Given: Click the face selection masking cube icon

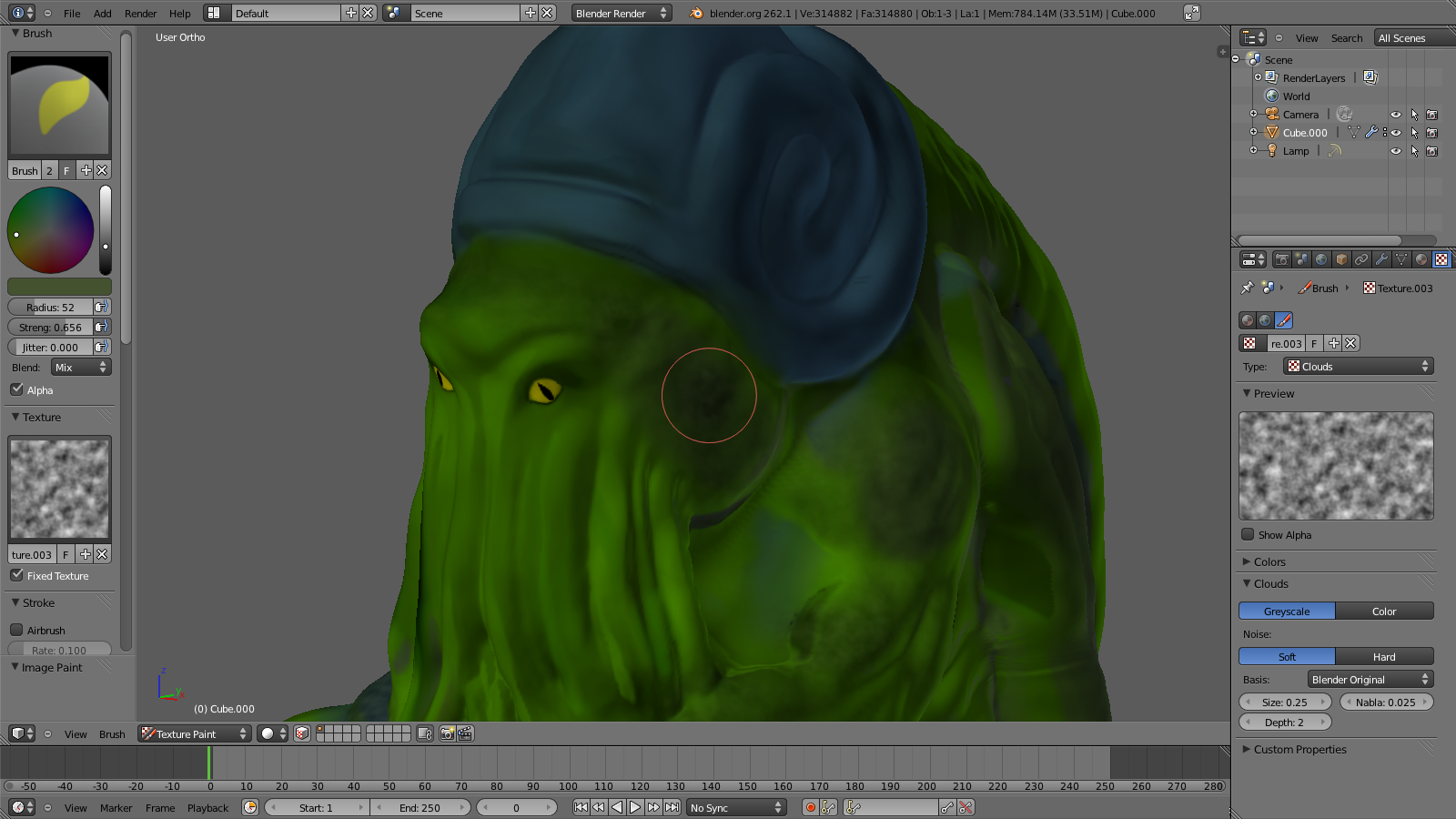Looking at the screenshot, I should pos(302,733).
